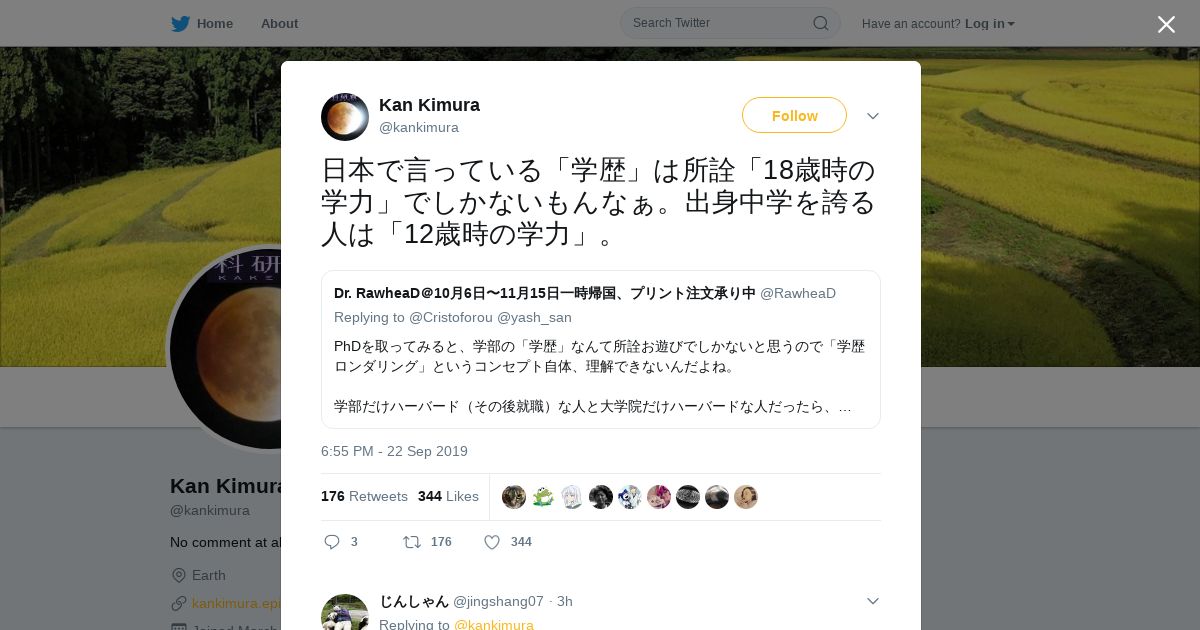Go to the About menu item
Viewport: 1200px width, 630px height.
[x=279, y=23]
